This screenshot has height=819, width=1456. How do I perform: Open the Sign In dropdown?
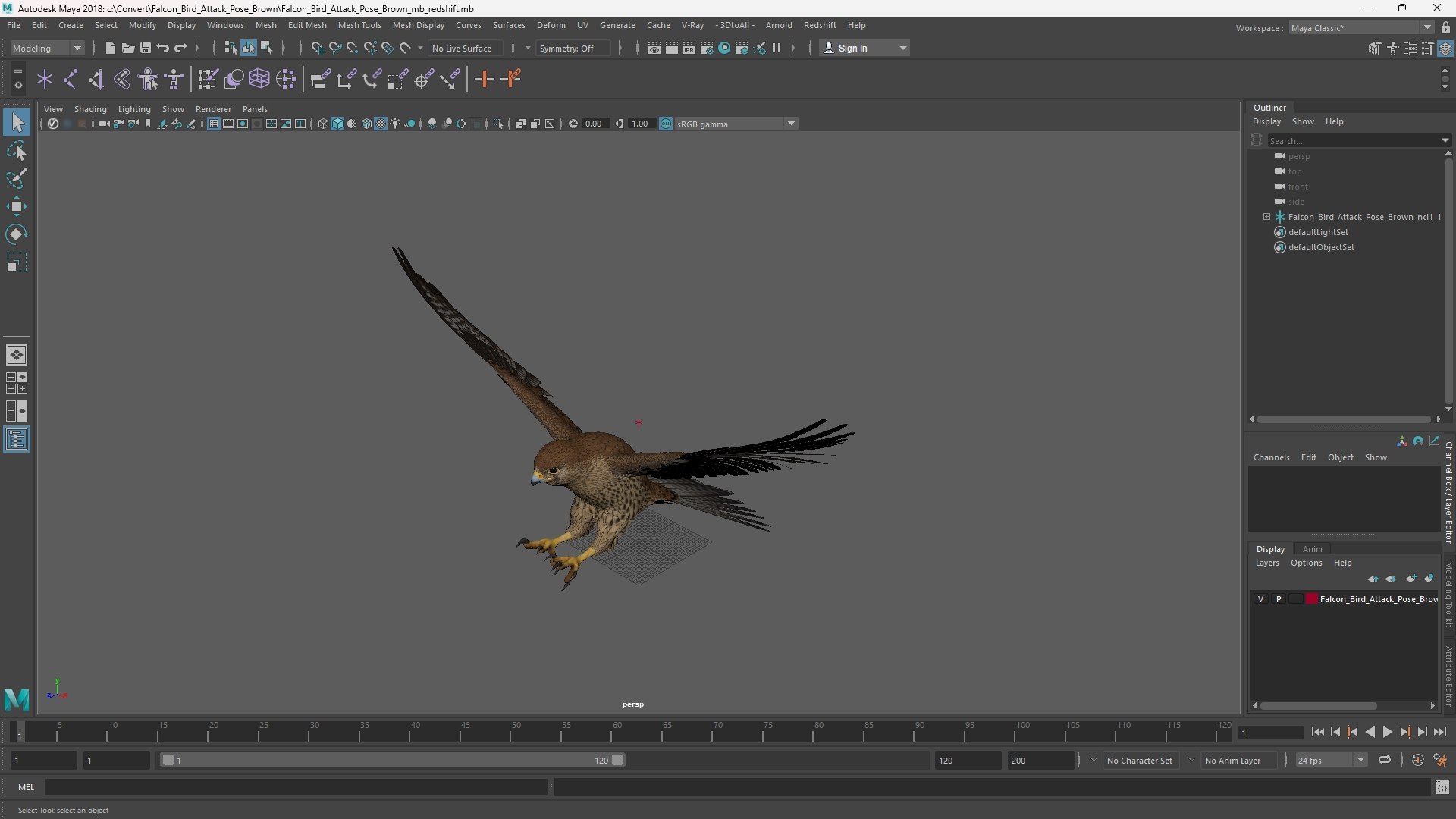point(864,48)
